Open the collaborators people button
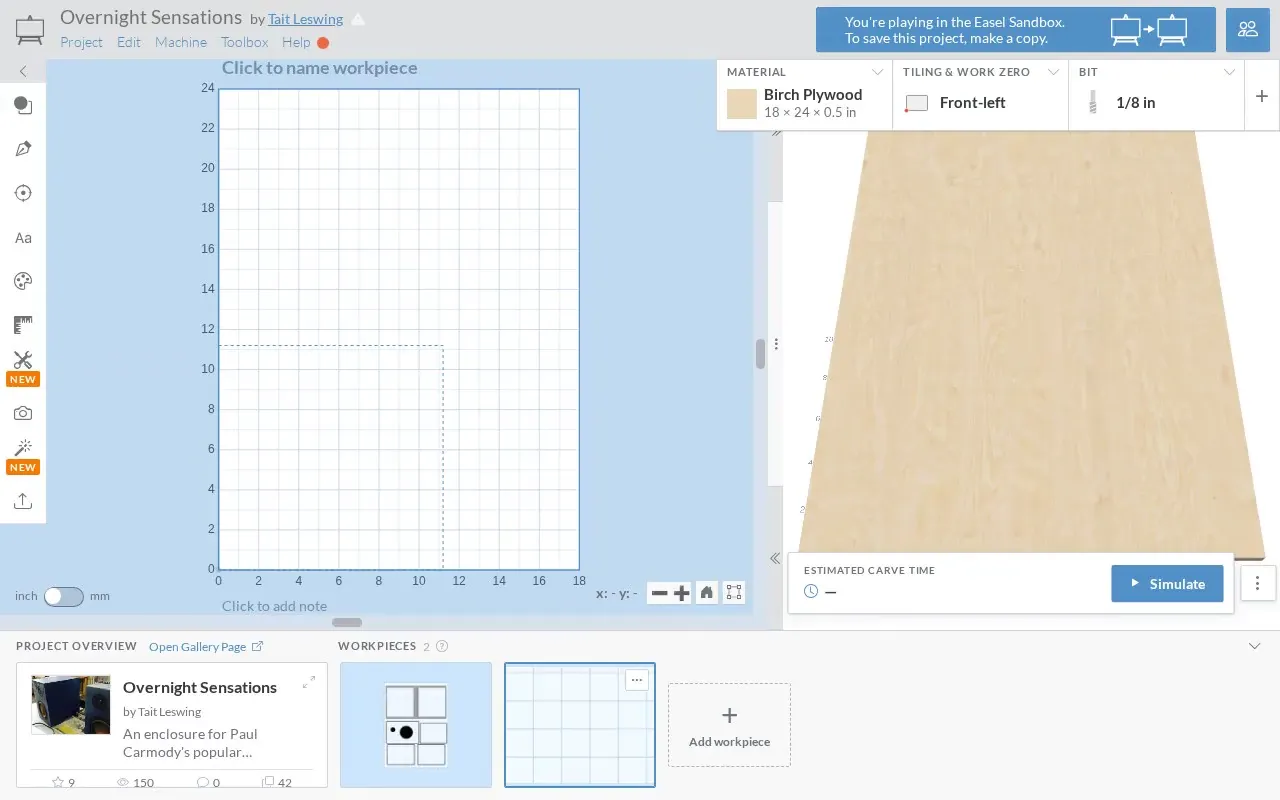1280x800 pixels. click(x=1248, y=29)
